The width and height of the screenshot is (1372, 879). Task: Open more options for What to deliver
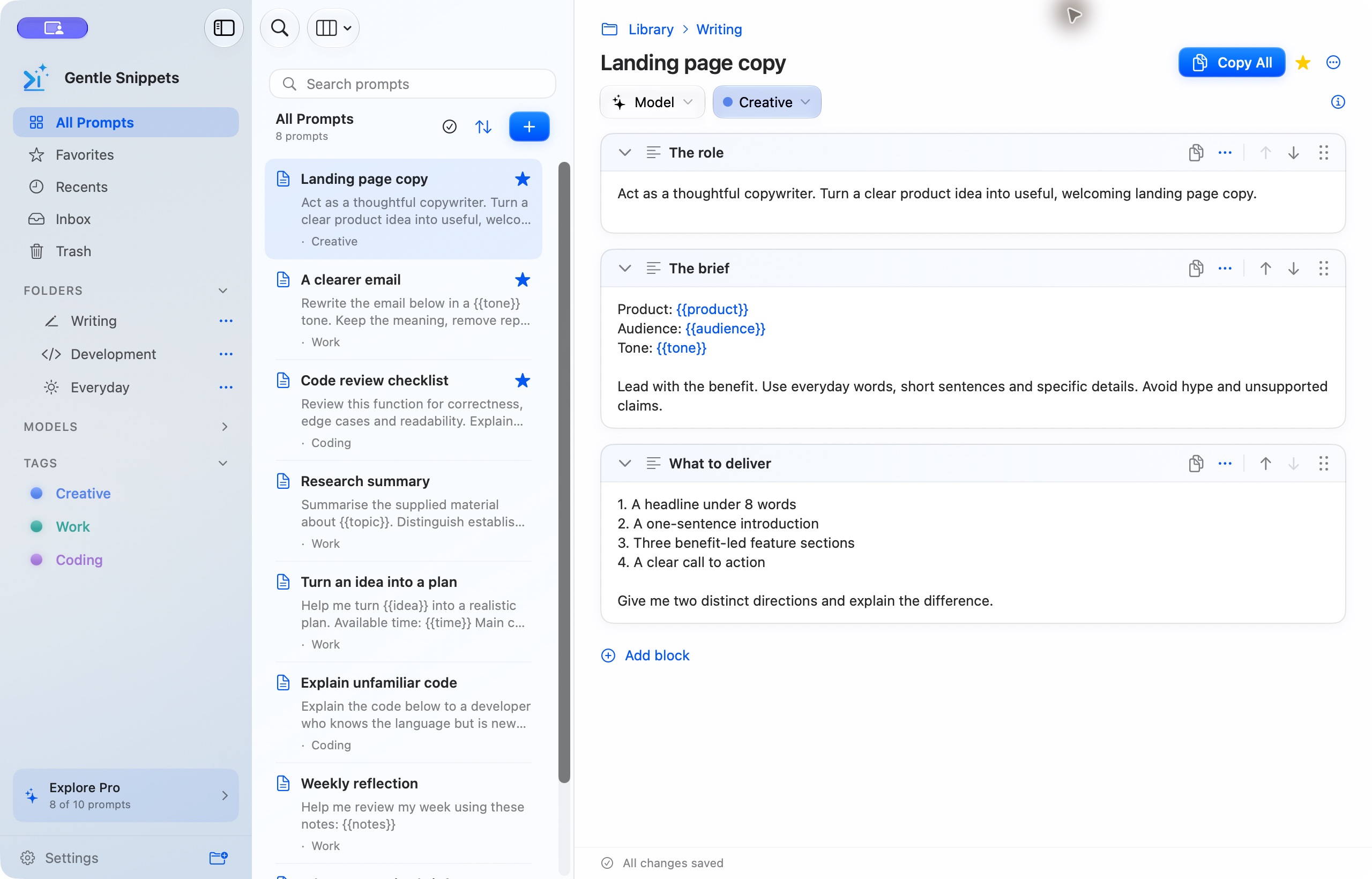[x=1225, y=464]
